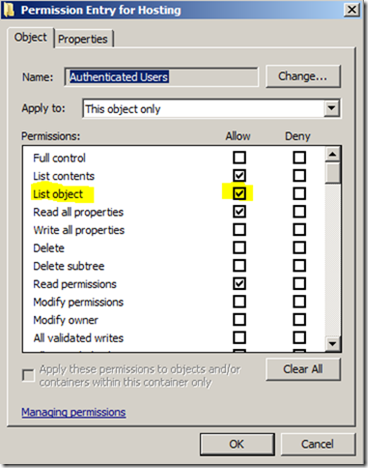
Task: Switch to the Properties tab
Action: coord(83,39)
